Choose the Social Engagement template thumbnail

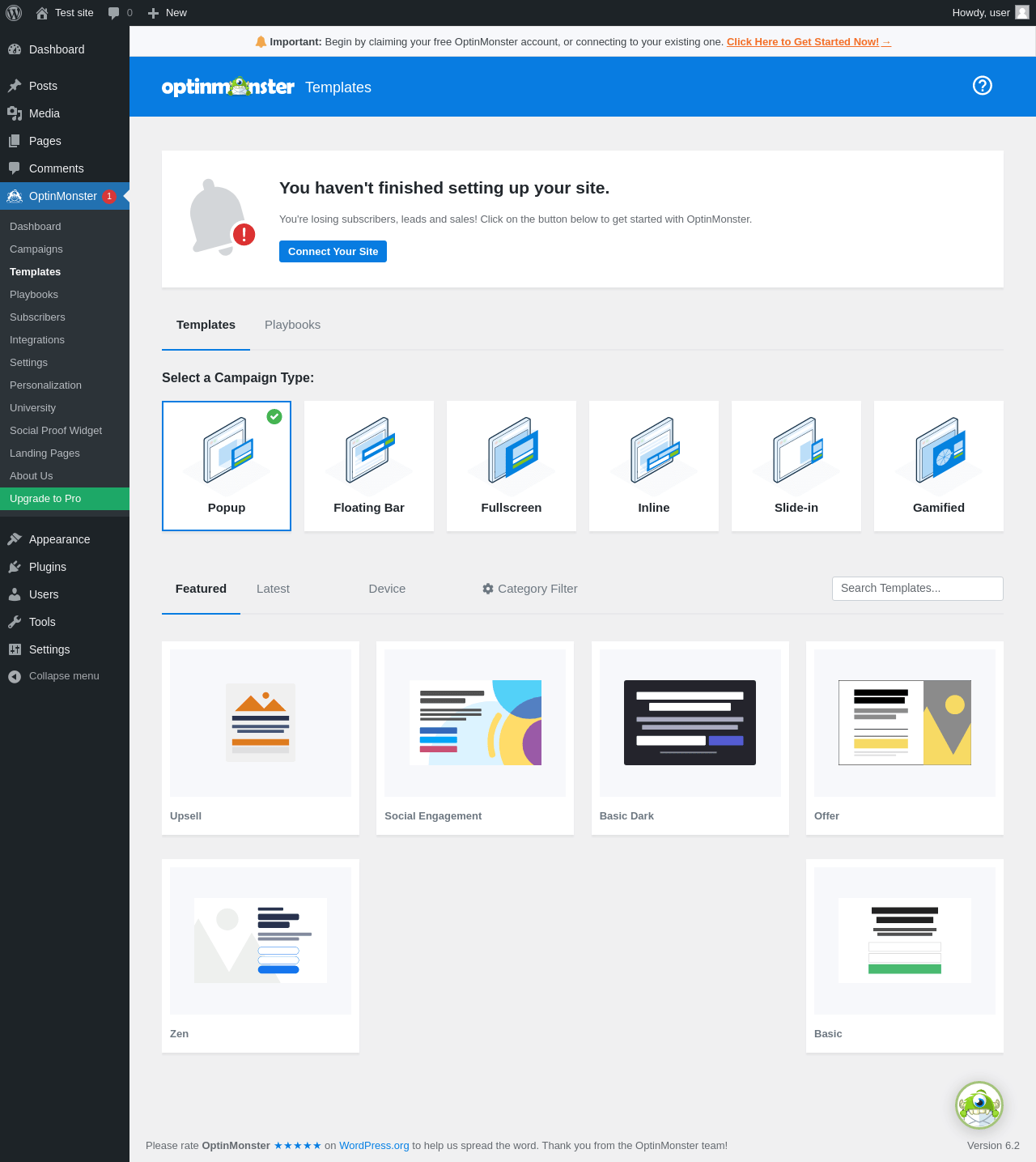(475, 723)
